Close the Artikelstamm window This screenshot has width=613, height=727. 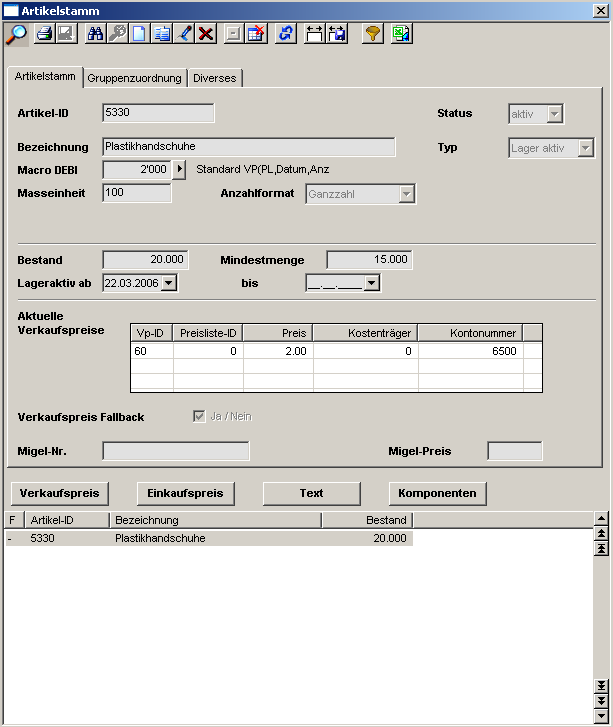pos(601,11)
